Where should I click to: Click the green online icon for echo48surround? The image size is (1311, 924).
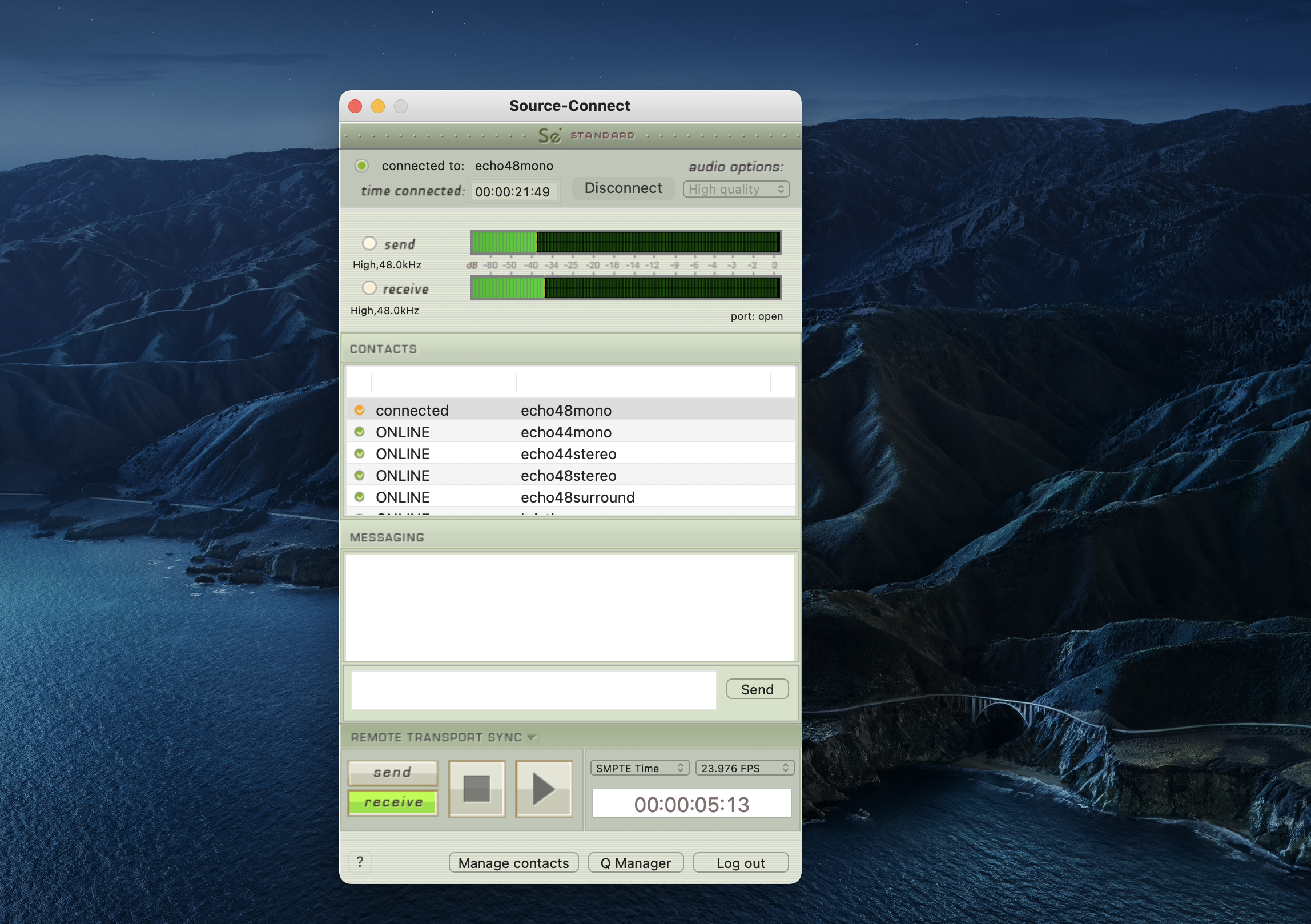(359, 497)
